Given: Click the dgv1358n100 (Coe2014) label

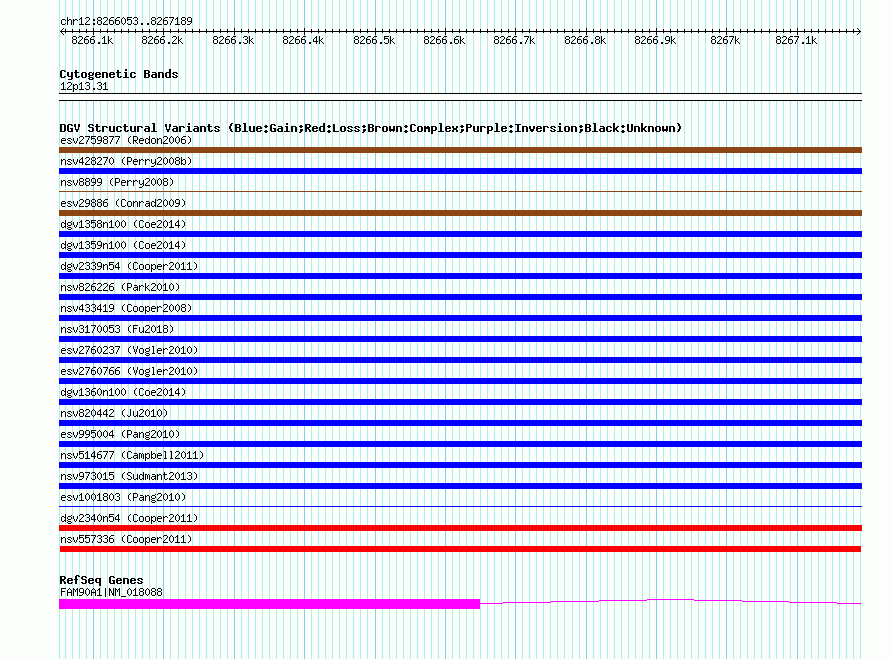Looking at the screenshot, I should click(123, 224).
